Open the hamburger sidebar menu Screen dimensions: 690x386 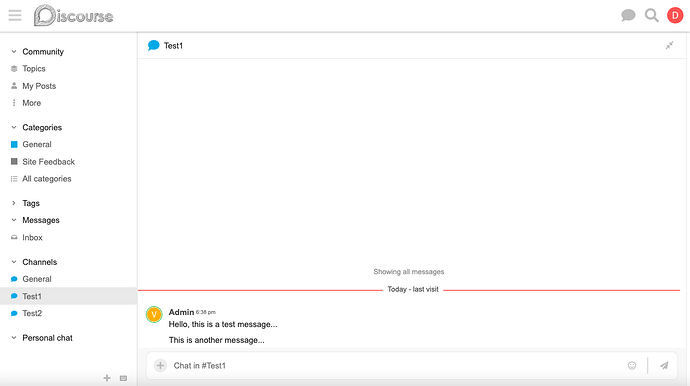click(x=15, y=15)
